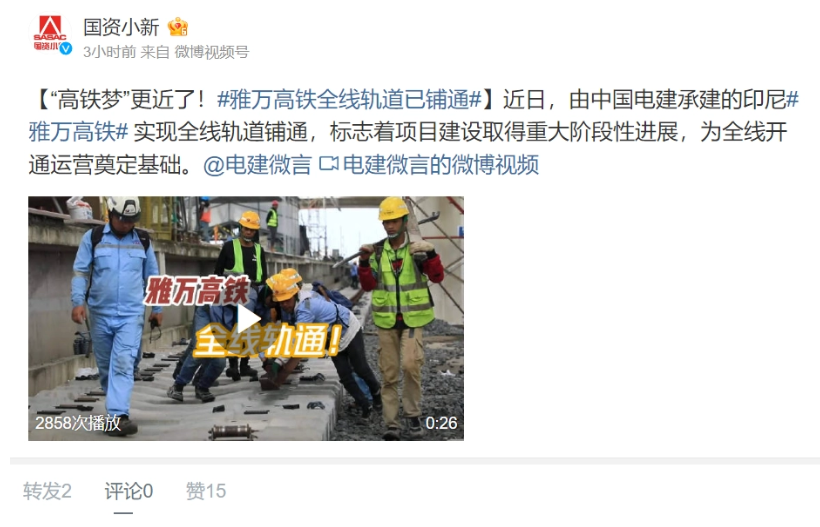Viewport: 820px width, 527px height.
Task: Open the 赞15 tab
Action: click(206, 491)
